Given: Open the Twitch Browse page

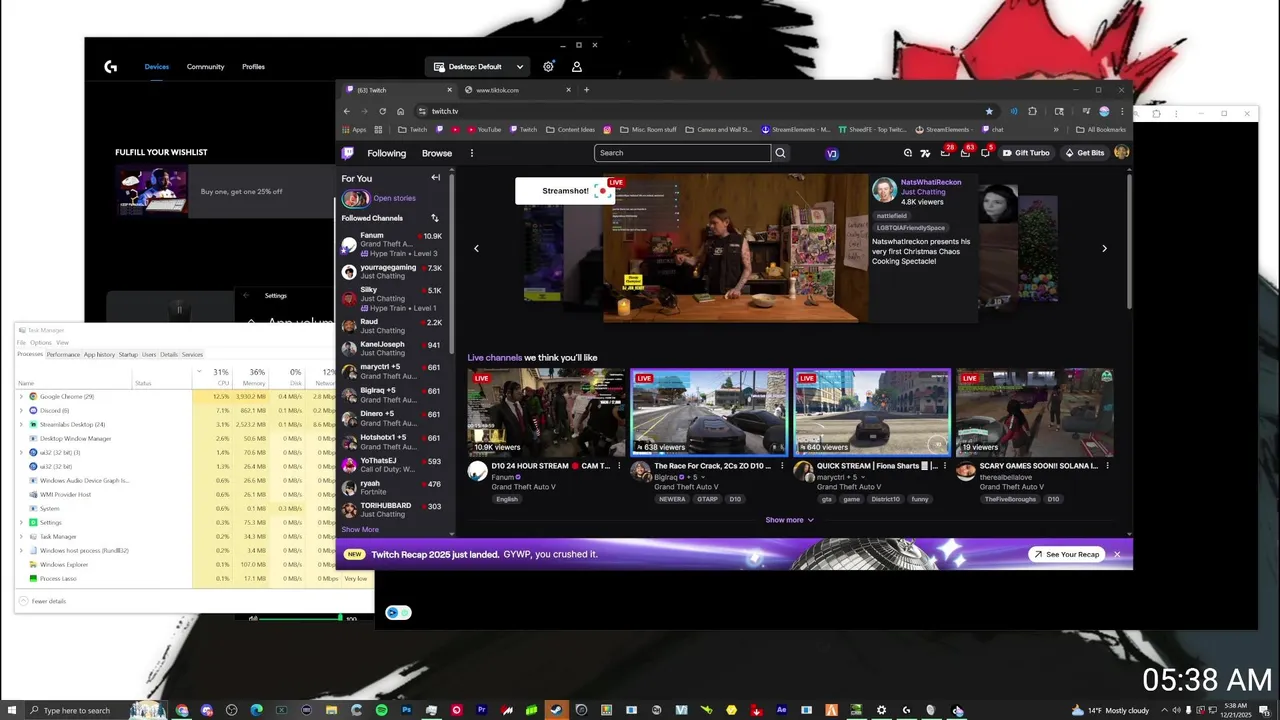Looking at the screenshot, I should click(x=437, y=153).
